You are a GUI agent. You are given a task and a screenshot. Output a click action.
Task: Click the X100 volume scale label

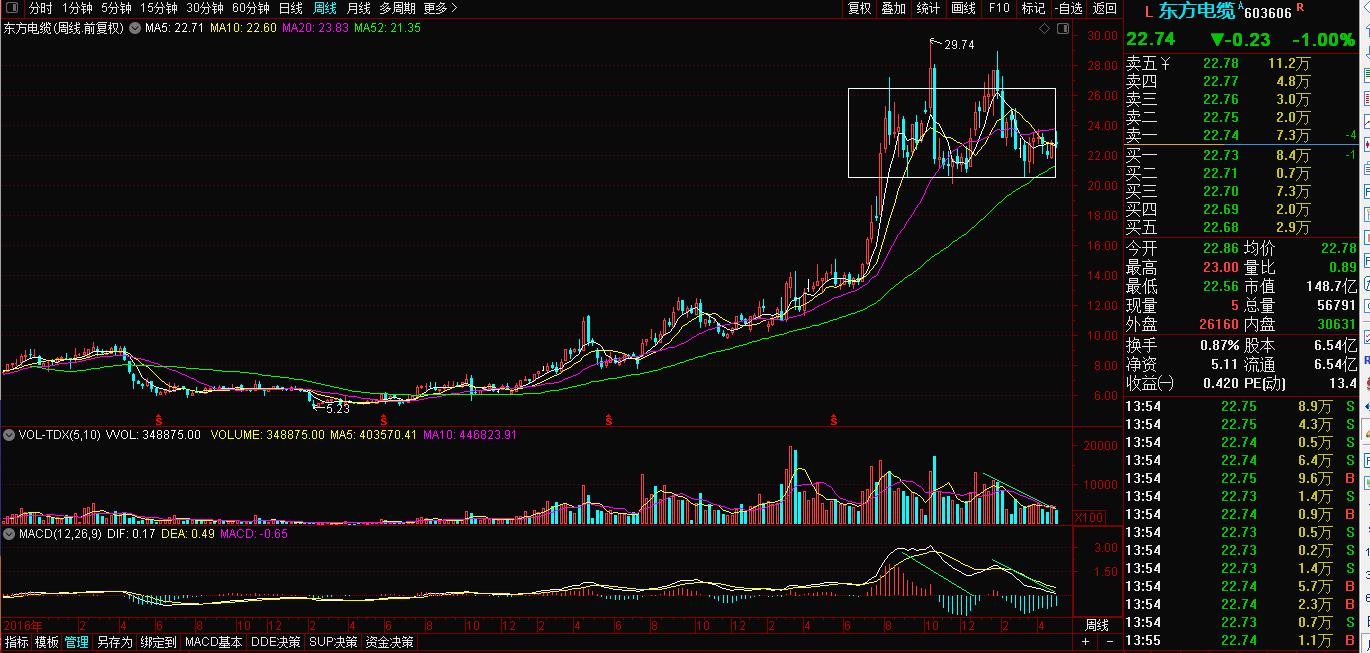point(1088,517)
